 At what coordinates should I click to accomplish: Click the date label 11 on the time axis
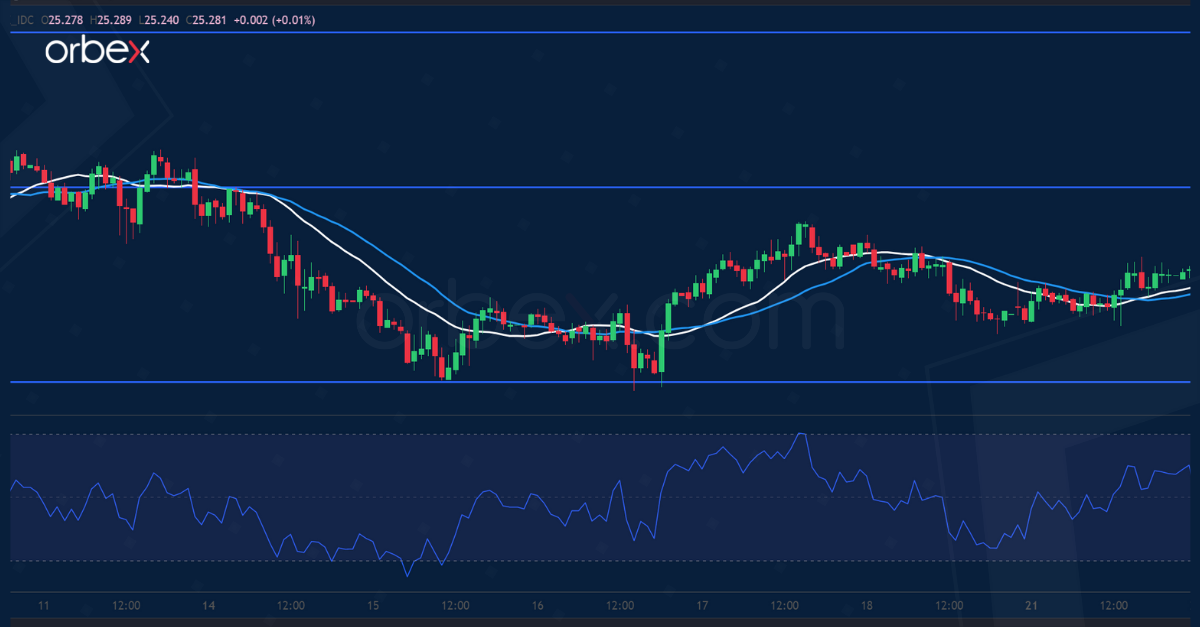[x=44, y=605]
